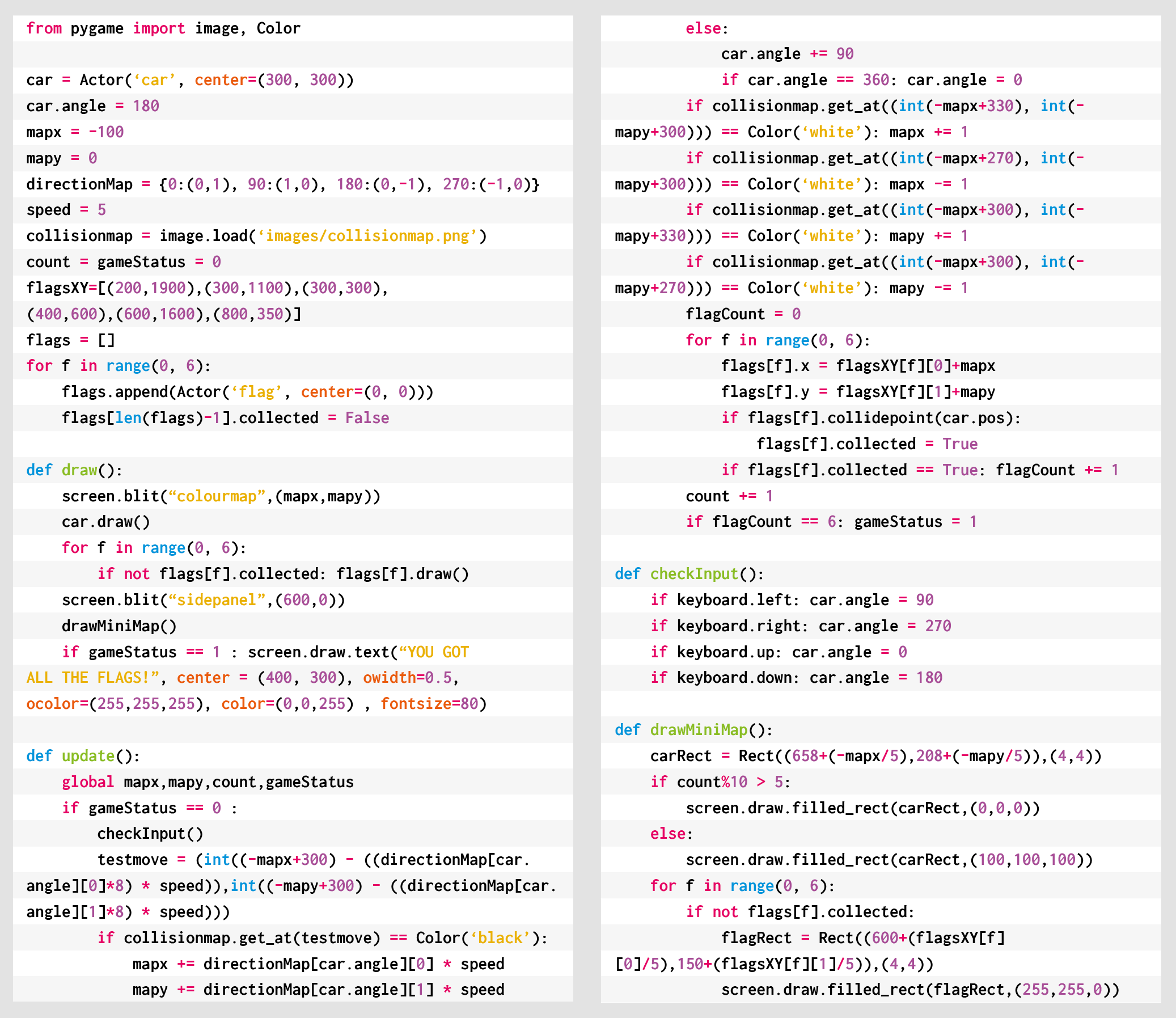Click the 'flags = []' line
The image size is (1176, 1018).
70,340
